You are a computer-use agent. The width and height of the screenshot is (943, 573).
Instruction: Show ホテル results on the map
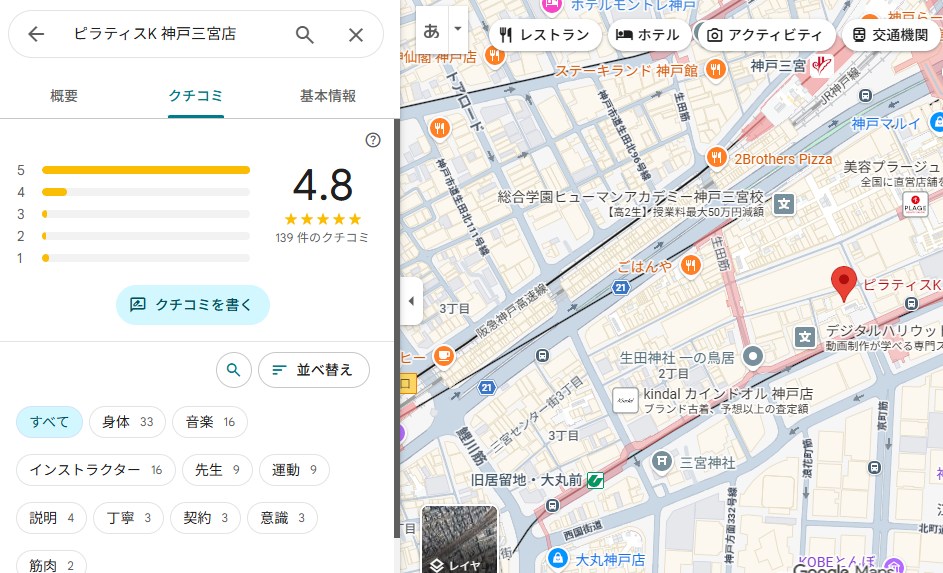point(647,35)
